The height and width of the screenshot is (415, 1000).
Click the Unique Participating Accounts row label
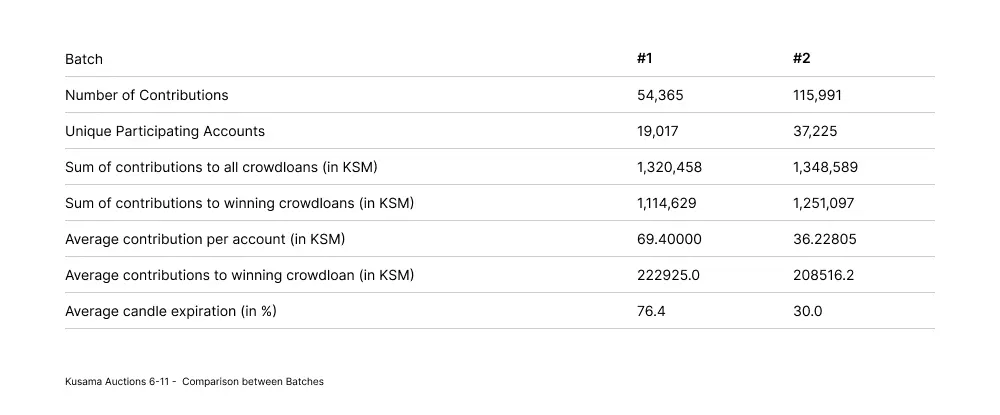click(x=165, y=131)
